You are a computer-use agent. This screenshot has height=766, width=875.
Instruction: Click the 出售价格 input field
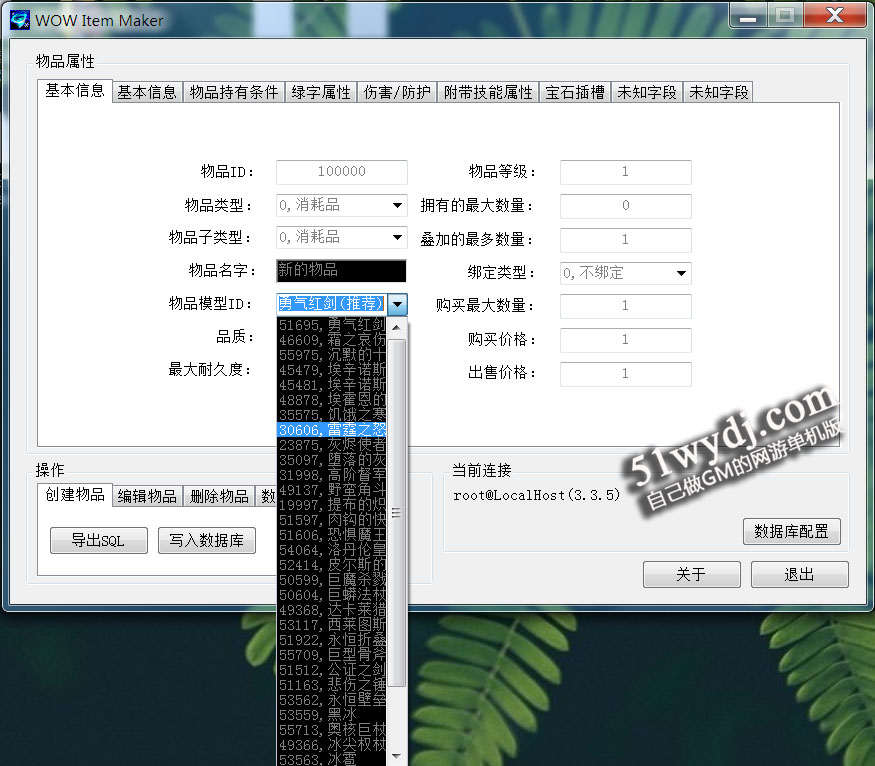click(x=626, y=374)
